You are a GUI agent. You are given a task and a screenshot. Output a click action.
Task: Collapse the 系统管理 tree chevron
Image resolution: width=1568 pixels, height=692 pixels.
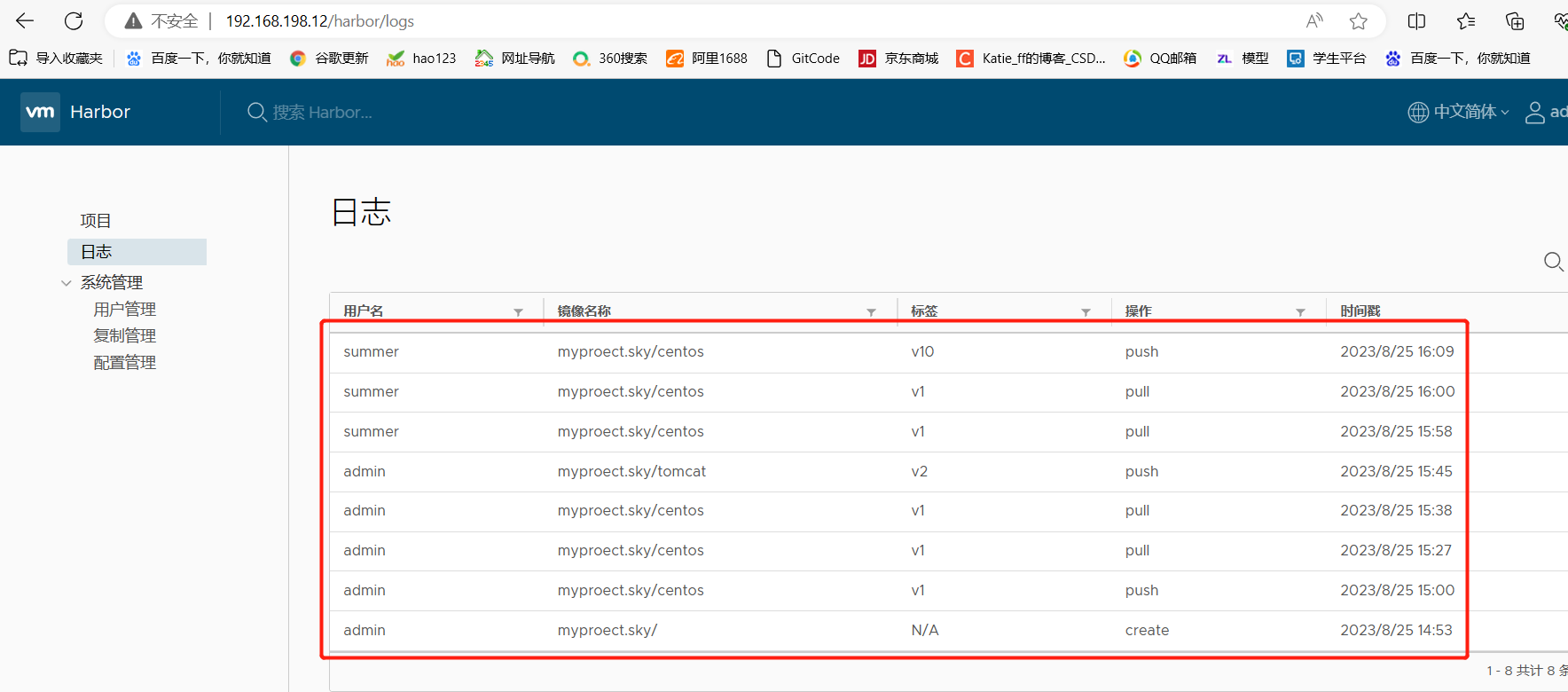coord(67,283)
